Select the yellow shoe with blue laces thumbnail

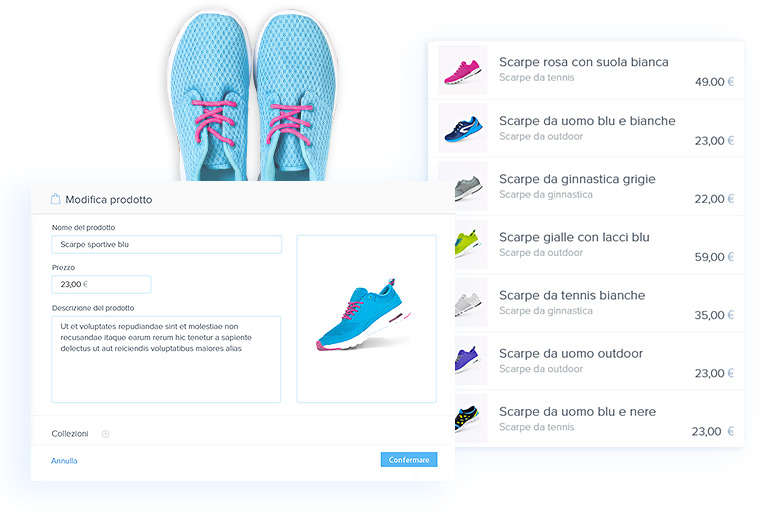coord(462,245)
